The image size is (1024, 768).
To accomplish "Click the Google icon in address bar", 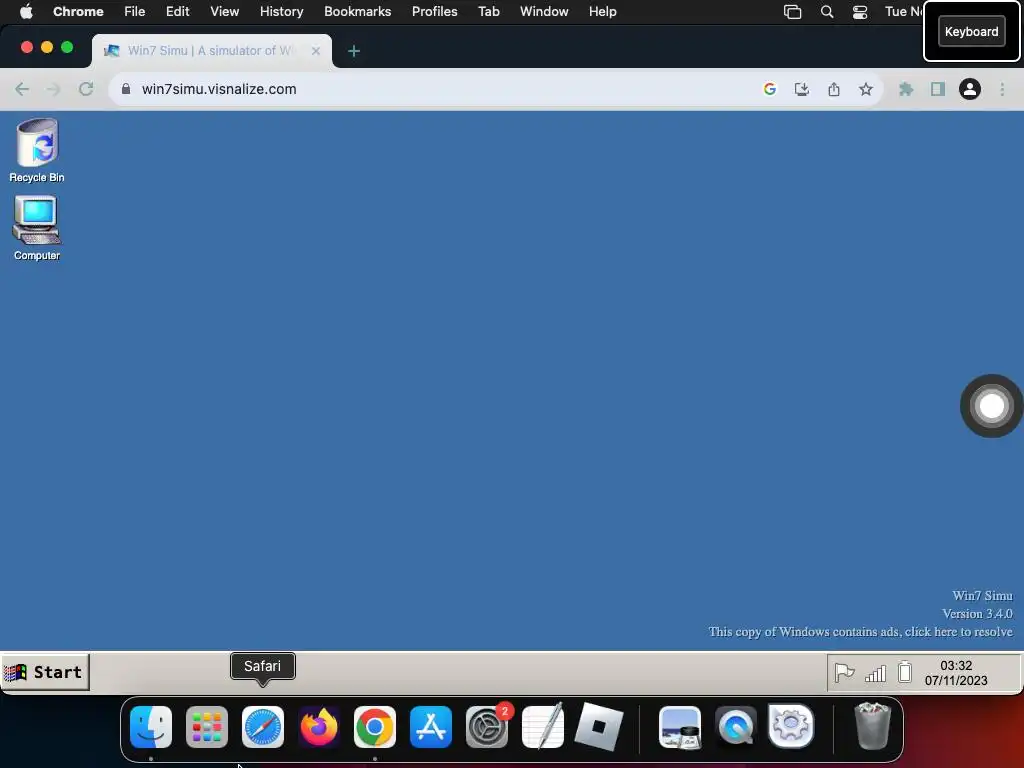I will click(x=770, y=89).
